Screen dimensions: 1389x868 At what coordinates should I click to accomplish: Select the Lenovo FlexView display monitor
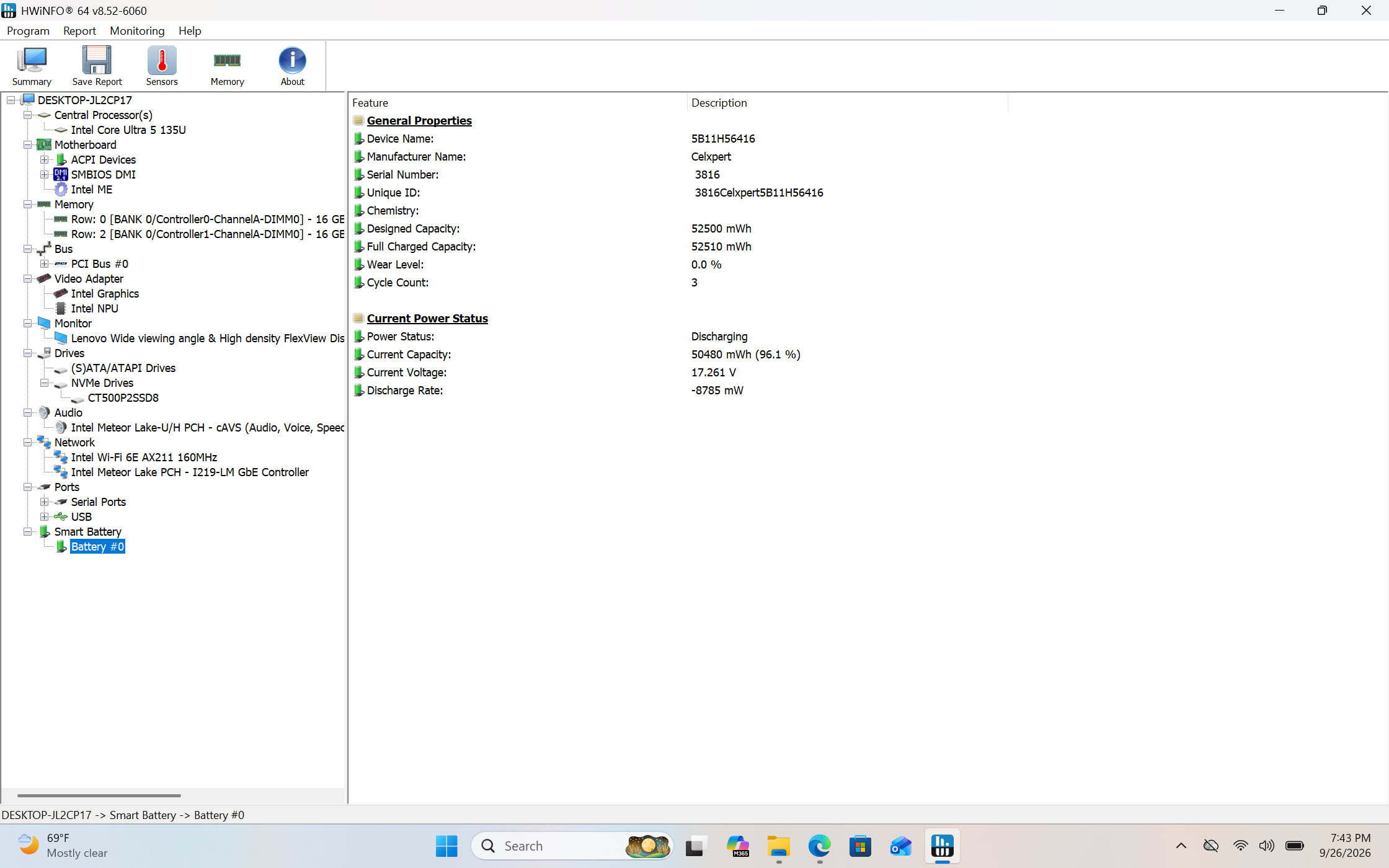(207, 338)
